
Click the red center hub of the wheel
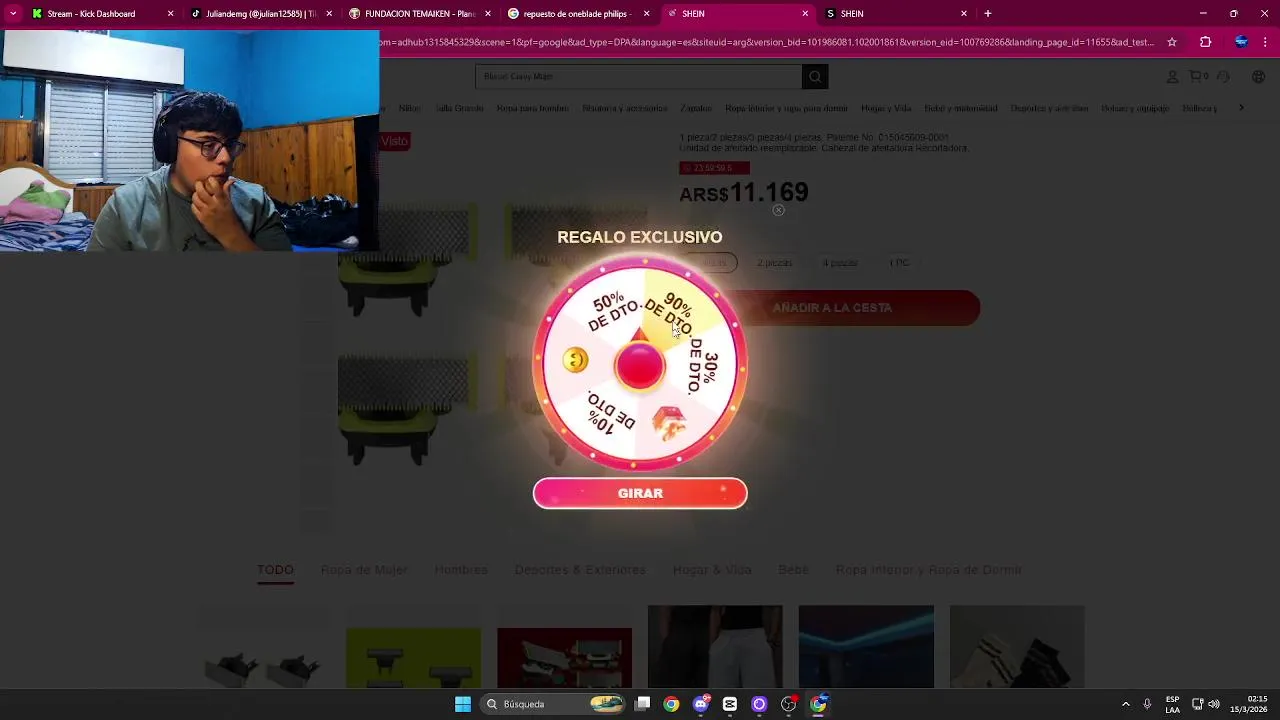pyautogui.click(x=640, y=366)
